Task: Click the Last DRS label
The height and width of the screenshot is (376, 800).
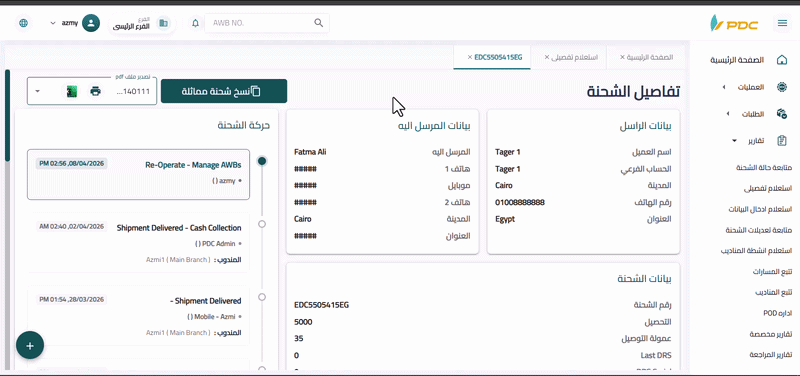Action: point(656,356)
